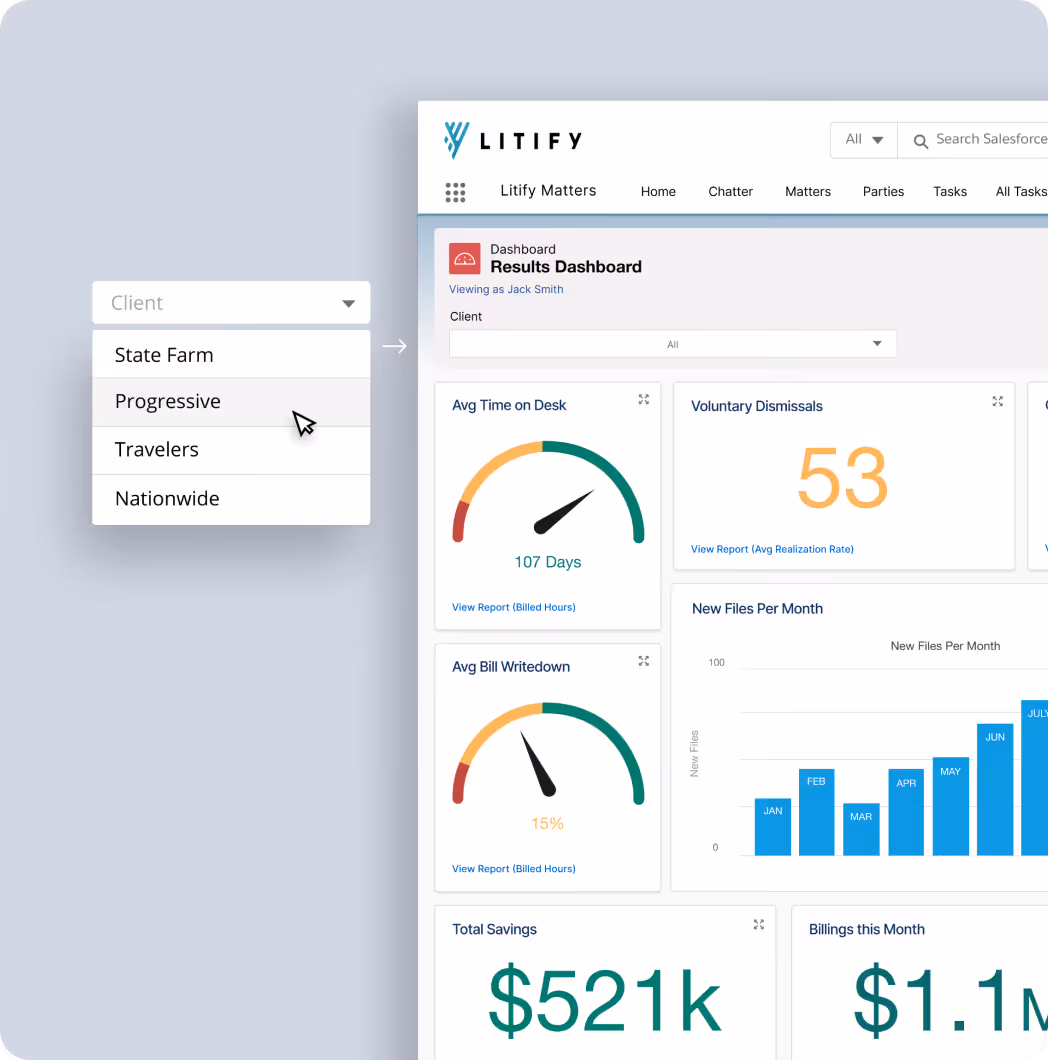Click the APR bar in chart
The image size is (1048, 1060).
905,812
